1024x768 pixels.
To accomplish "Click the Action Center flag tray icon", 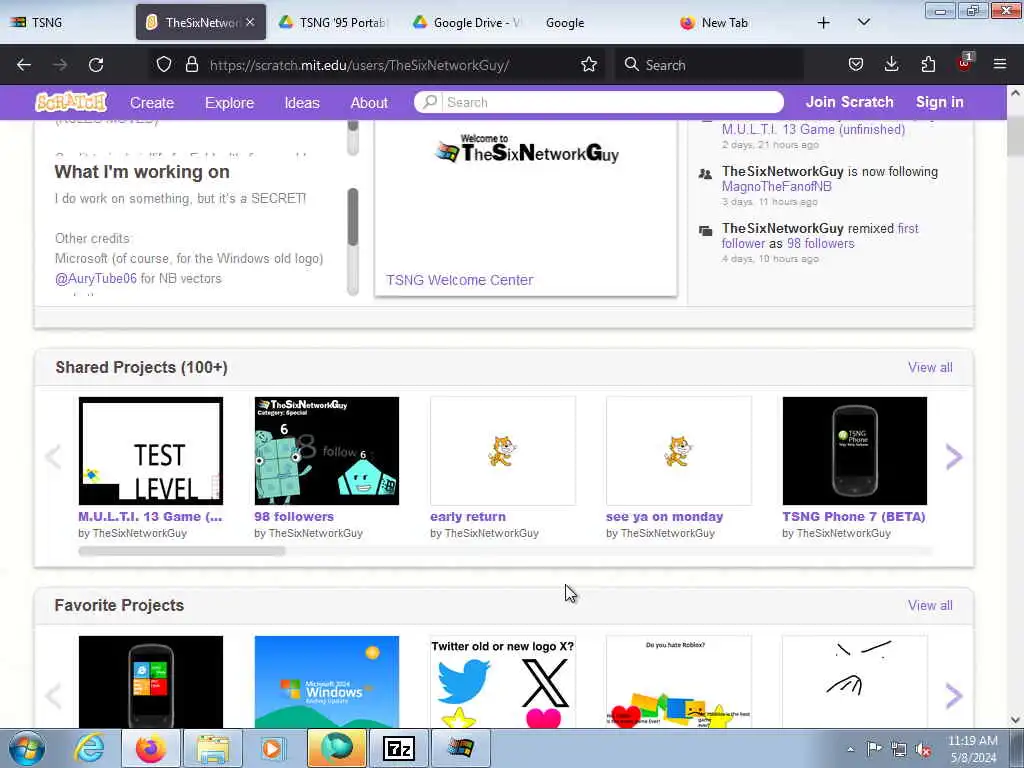I will [874, 749].
